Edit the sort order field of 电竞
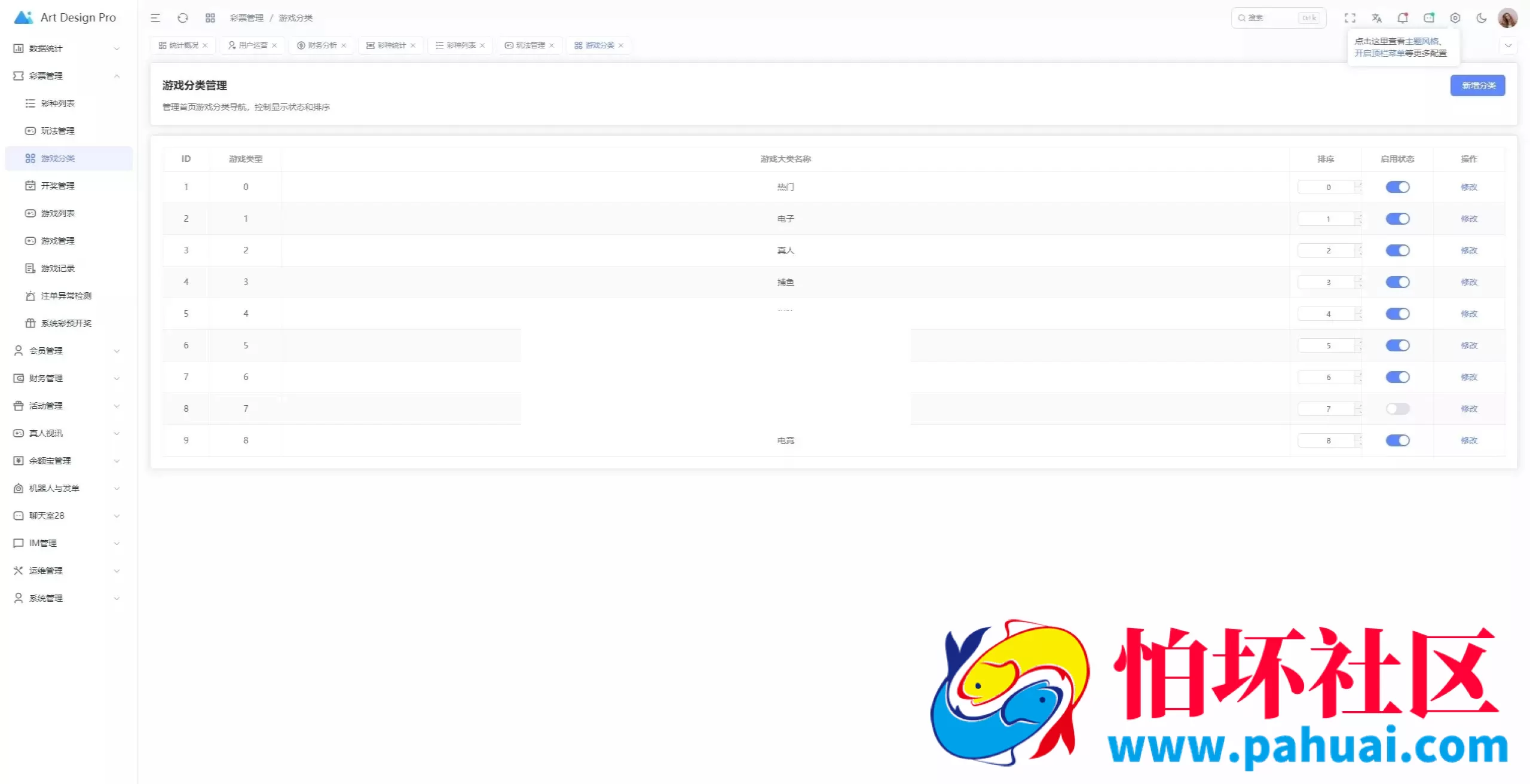 1329,440
